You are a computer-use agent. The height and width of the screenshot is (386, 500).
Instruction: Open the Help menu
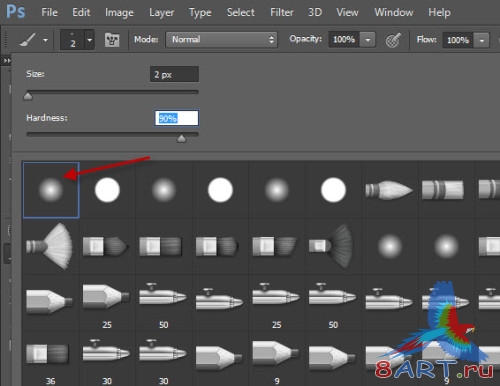439,13
